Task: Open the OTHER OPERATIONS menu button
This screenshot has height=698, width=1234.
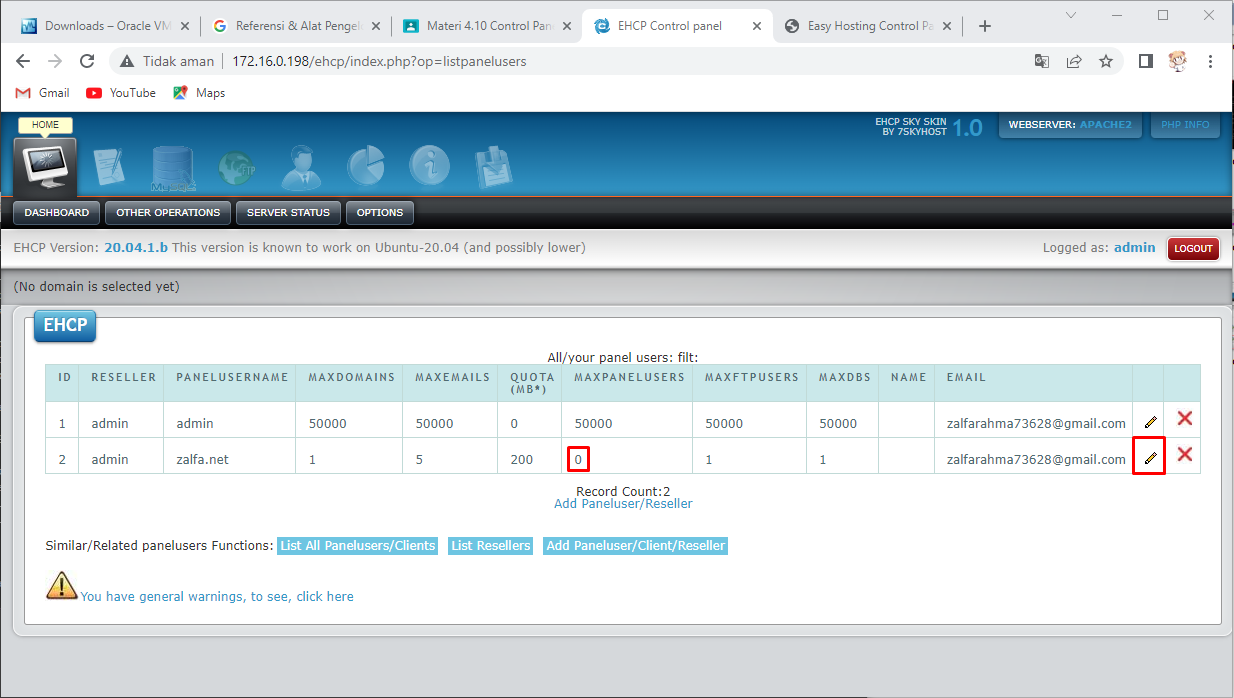Action: tap(168, 212)
